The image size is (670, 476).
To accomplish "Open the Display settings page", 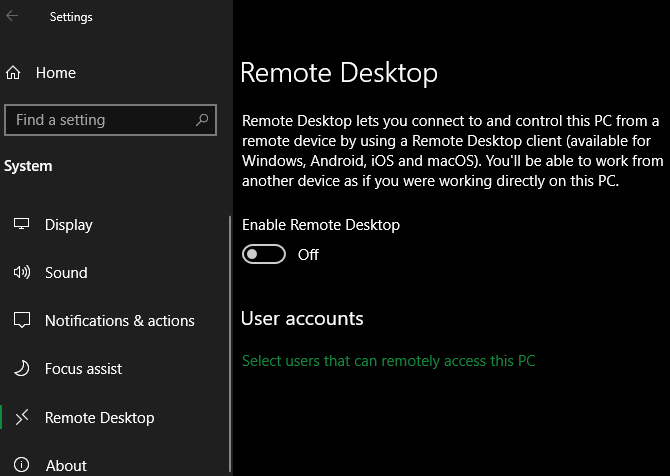I will coord(68,225).
